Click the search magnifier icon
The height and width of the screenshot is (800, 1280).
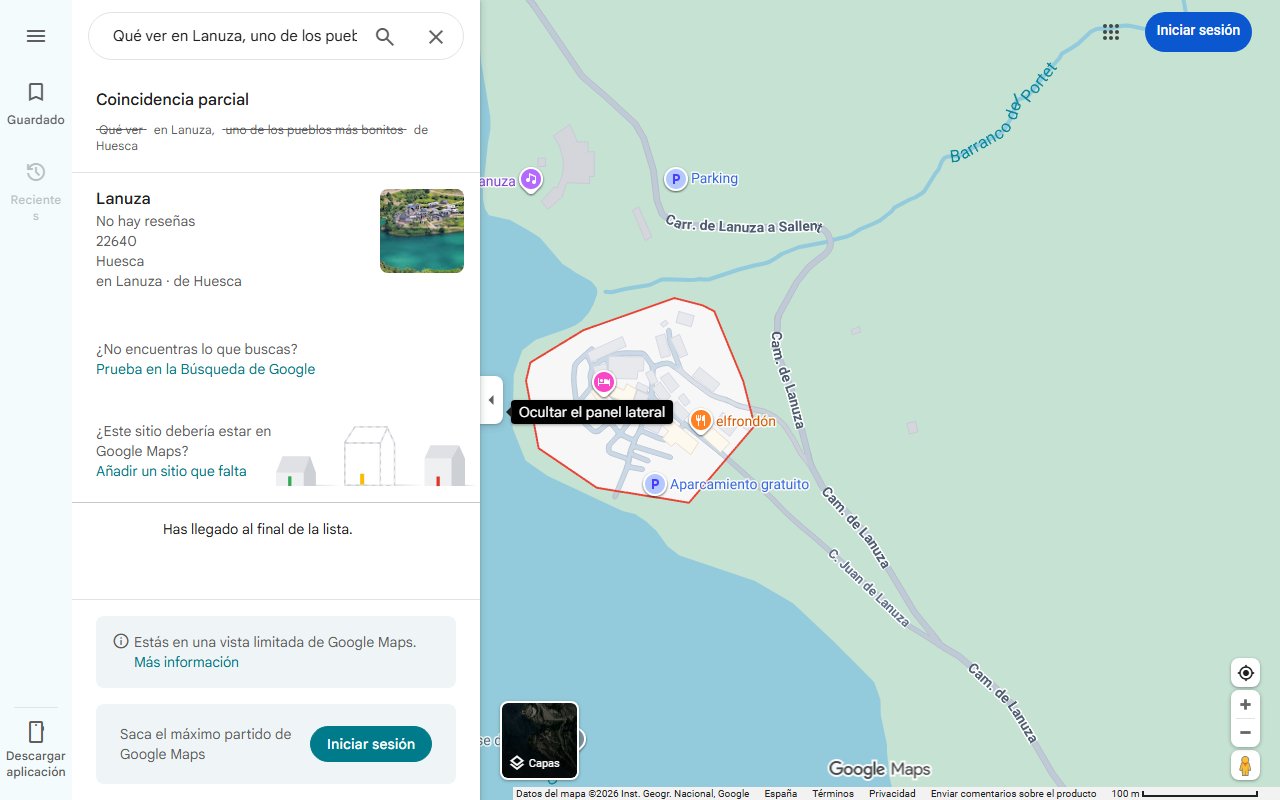[x=385, y=36]
